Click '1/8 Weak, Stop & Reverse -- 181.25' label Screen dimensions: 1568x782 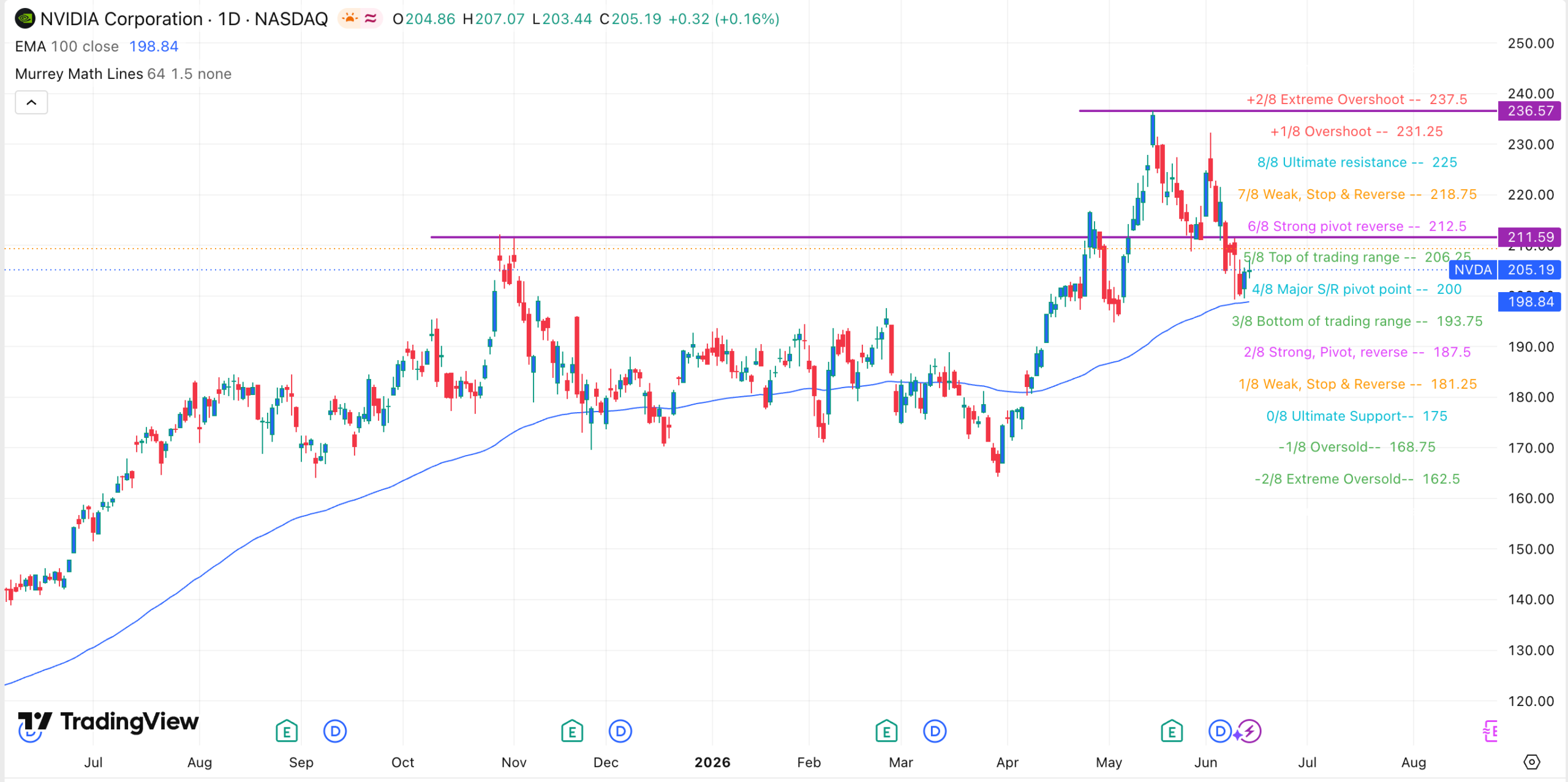(x=1357, y=385)
